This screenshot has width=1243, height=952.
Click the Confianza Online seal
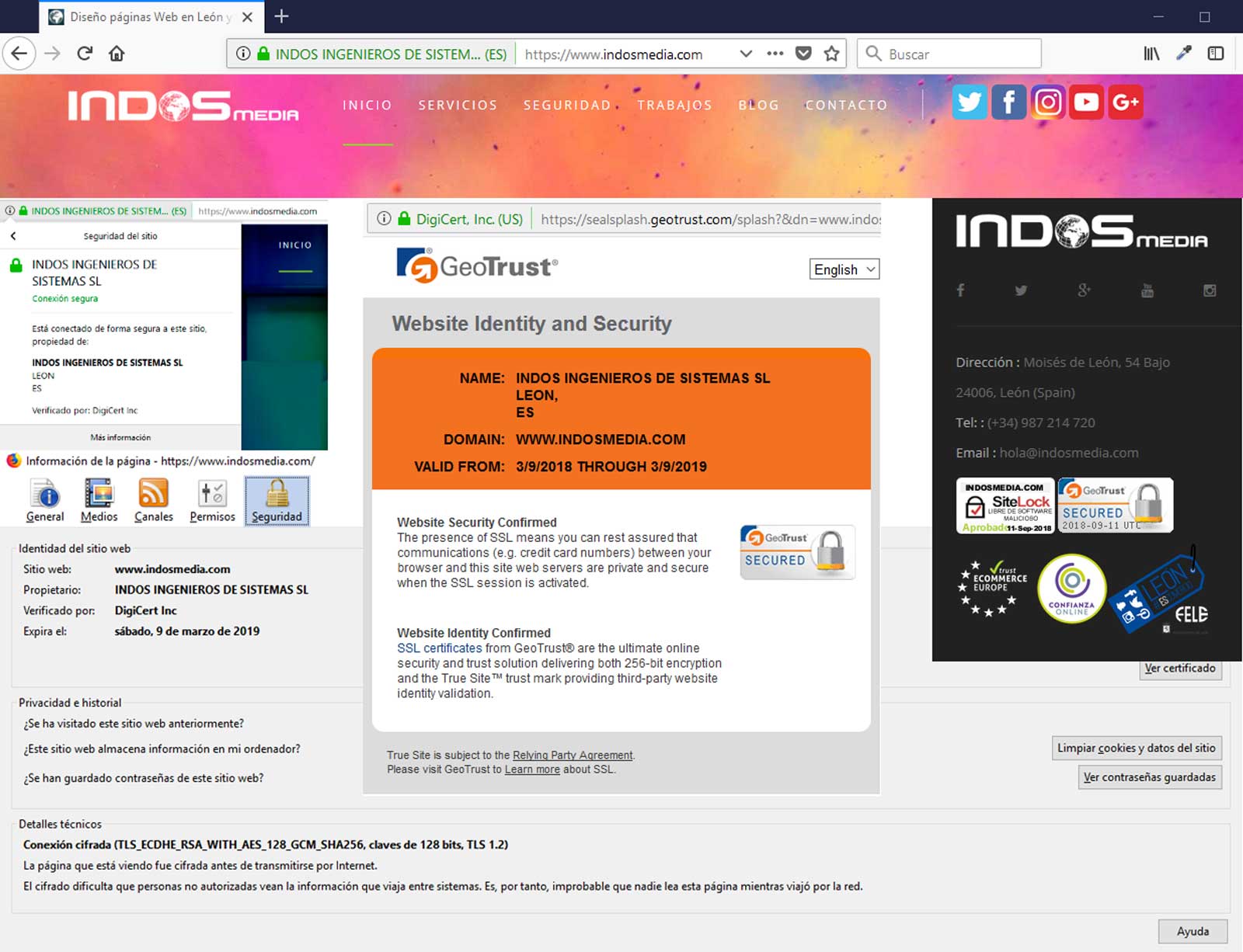[x=1072, y=588]
